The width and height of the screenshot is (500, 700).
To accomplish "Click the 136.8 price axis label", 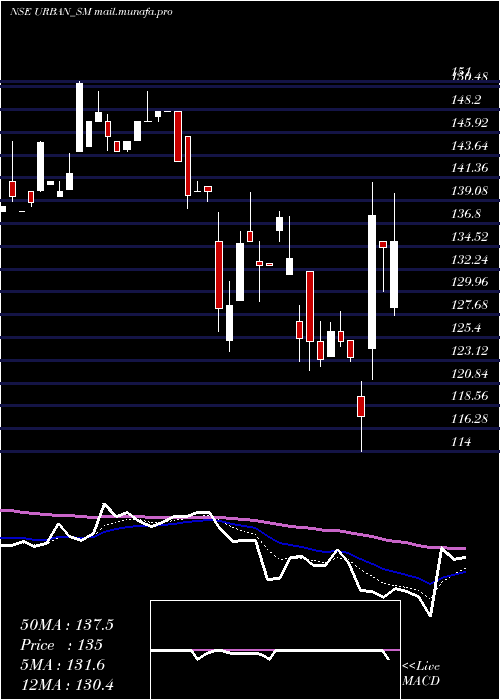I will pyautogui.click(x=467, y=214).
